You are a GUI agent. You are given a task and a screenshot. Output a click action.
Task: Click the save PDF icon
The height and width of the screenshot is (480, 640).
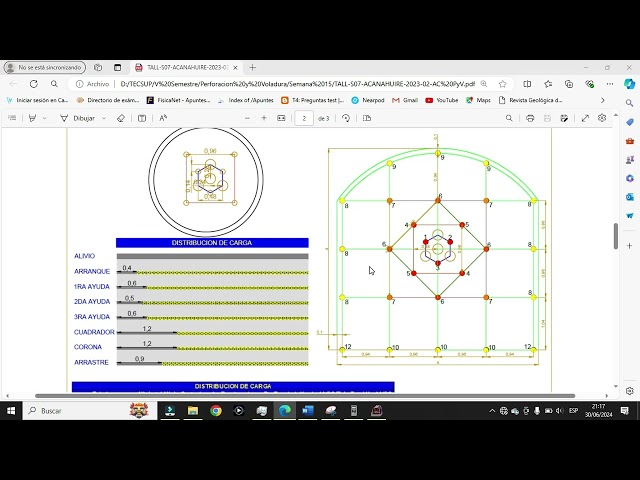(547, 118)
